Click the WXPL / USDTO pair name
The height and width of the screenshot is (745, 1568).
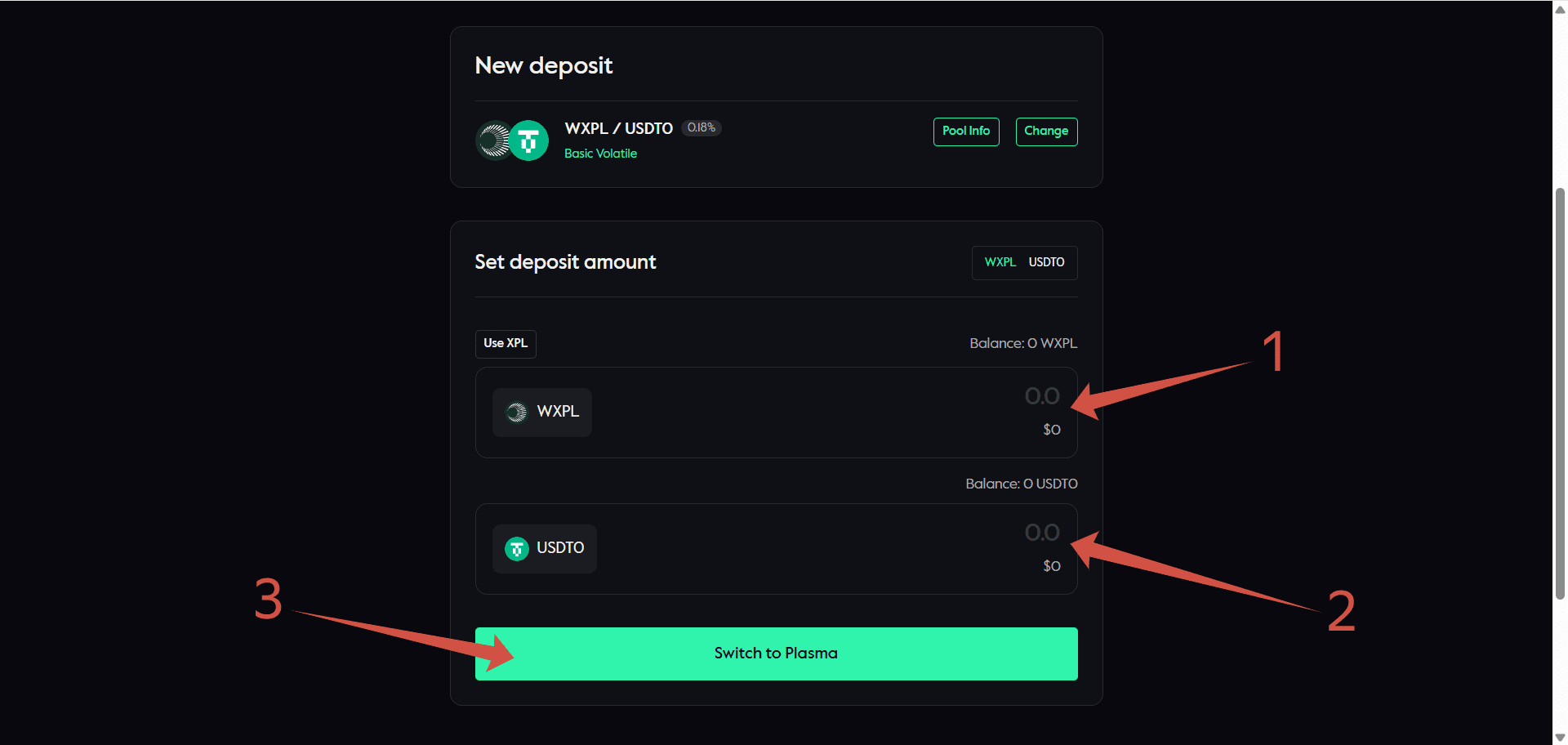(x=618, y=128)
